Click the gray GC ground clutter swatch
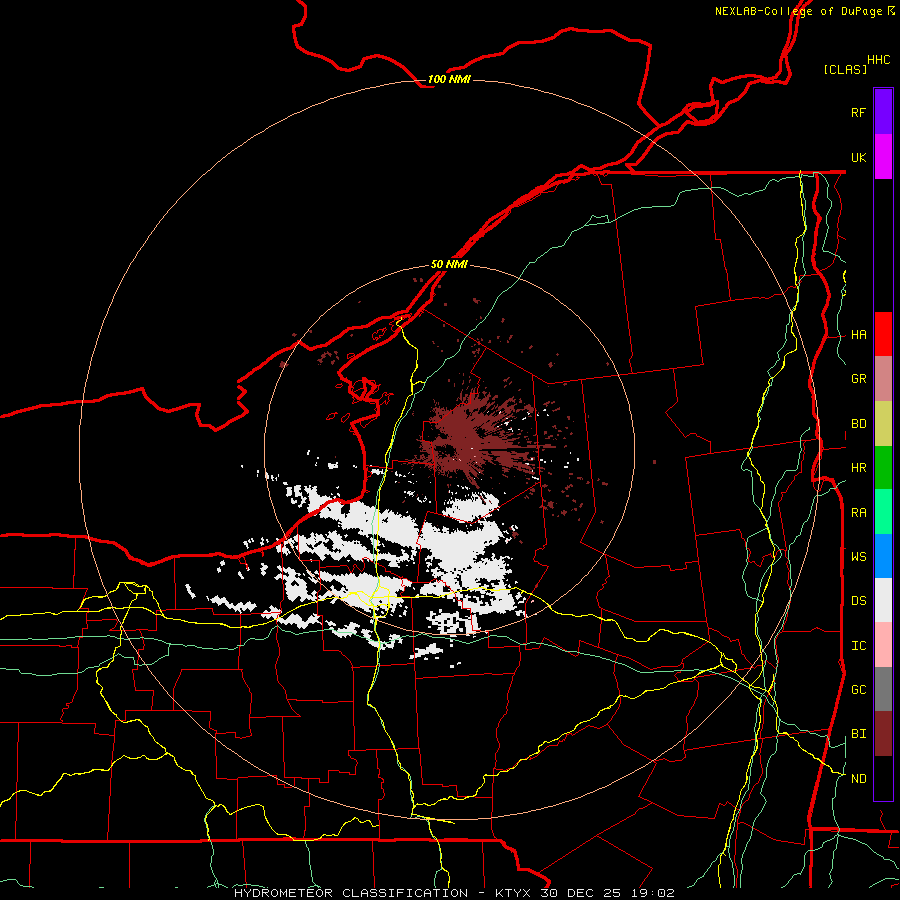 point(883,689)
